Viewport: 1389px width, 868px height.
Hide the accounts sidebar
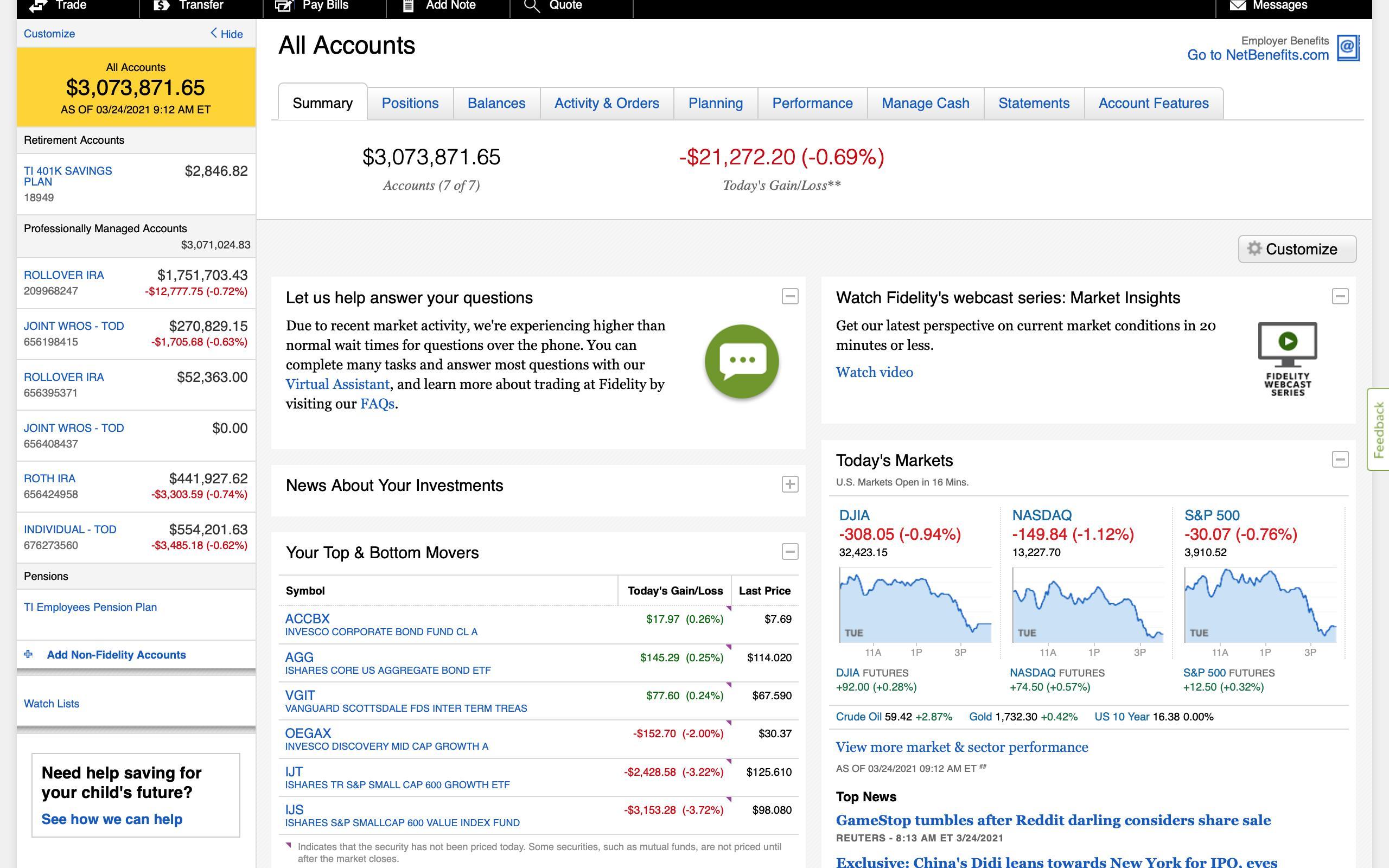pyautogui.click(x=227, y=34)
